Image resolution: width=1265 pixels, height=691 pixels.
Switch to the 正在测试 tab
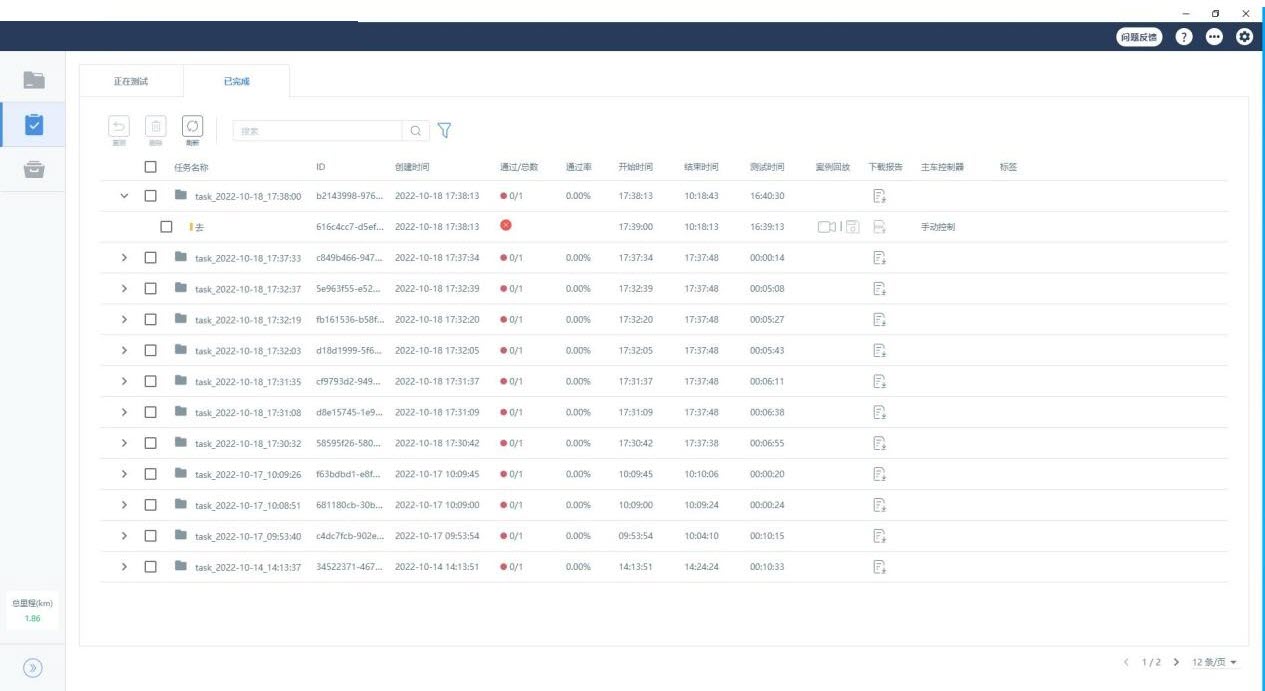click(x=130, y=81)
